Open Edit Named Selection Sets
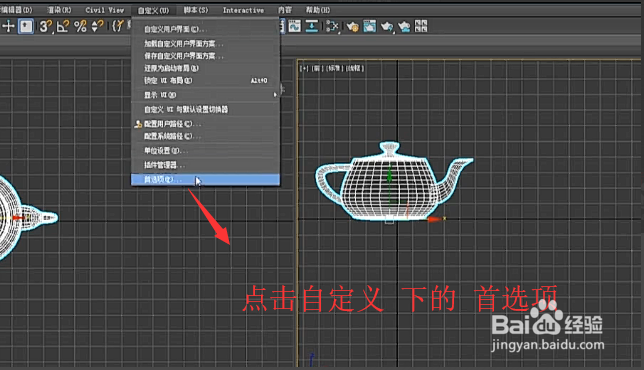Viewport: 644px width, 370px height. 118,27
